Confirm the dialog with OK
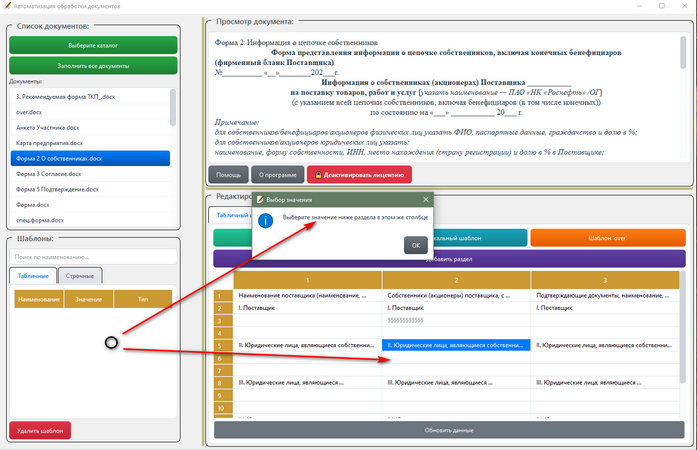 pyautogui.click(x=416, y=245)
